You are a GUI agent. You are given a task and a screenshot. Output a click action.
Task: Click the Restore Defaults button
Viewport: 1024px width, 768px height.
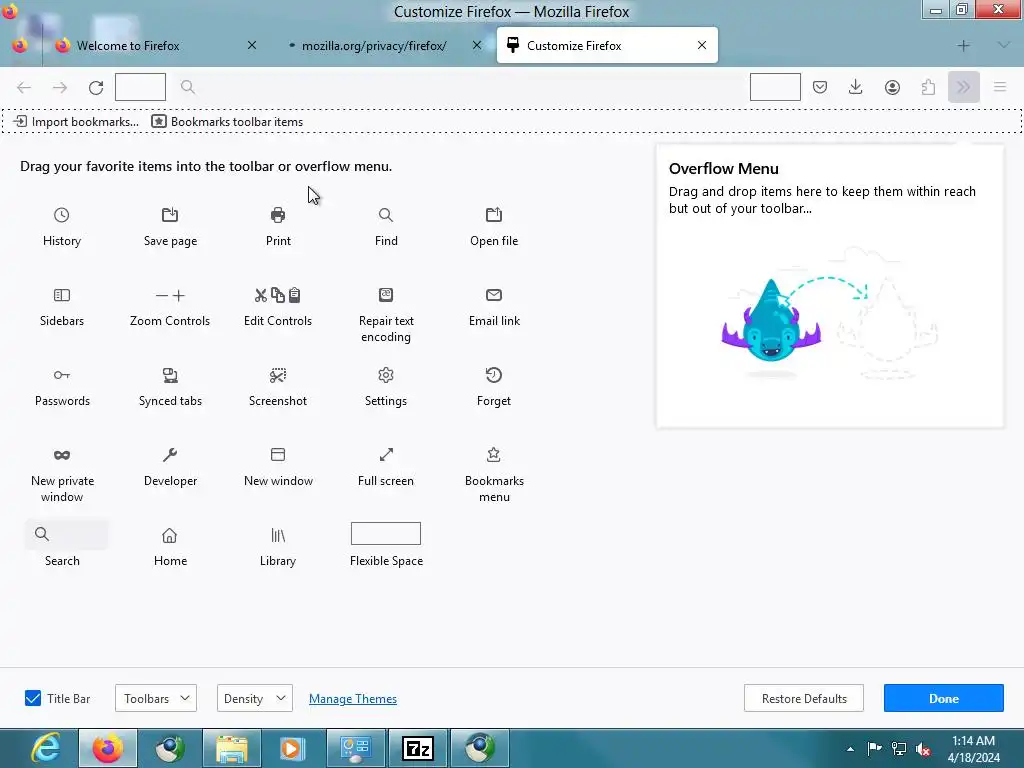click(803, 698)
